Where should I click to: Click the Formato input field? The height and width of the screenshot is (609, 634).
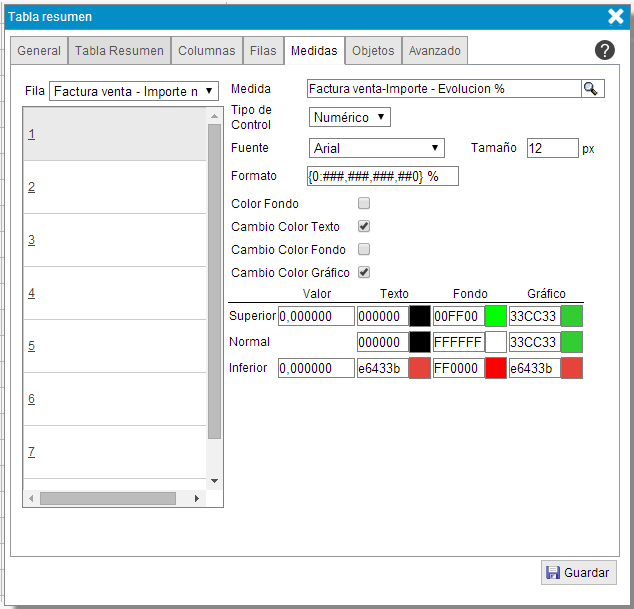coord(383,176)
